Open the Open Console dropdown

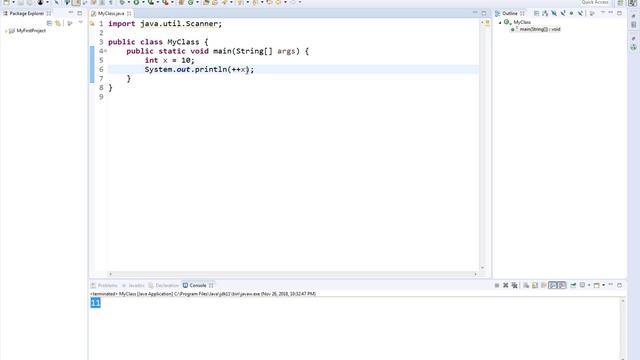tap(603, 285)
